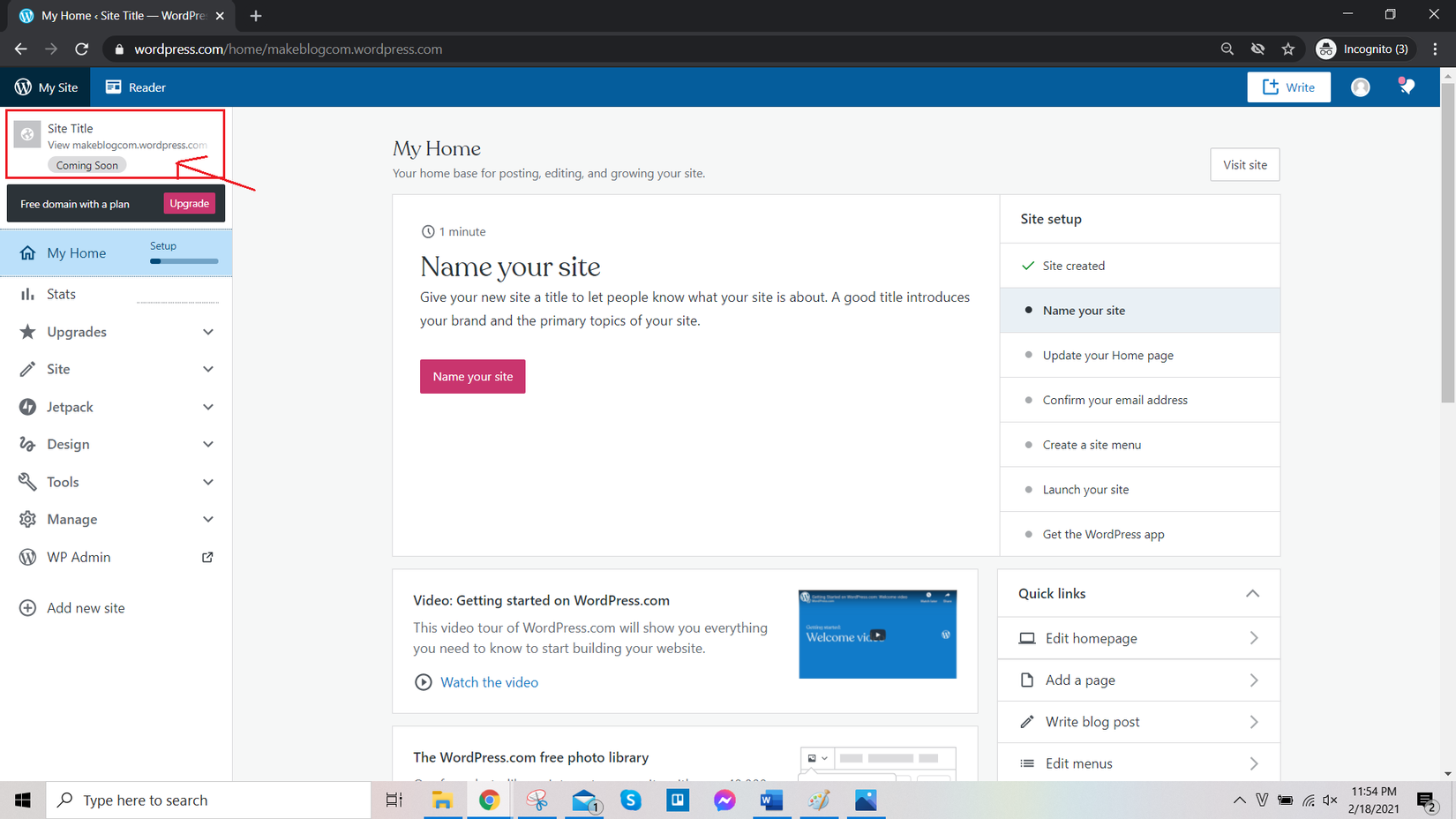Click the Edit menus list icon
1456x819 pixels.
pyautogui.click(x=1027, y=763)
